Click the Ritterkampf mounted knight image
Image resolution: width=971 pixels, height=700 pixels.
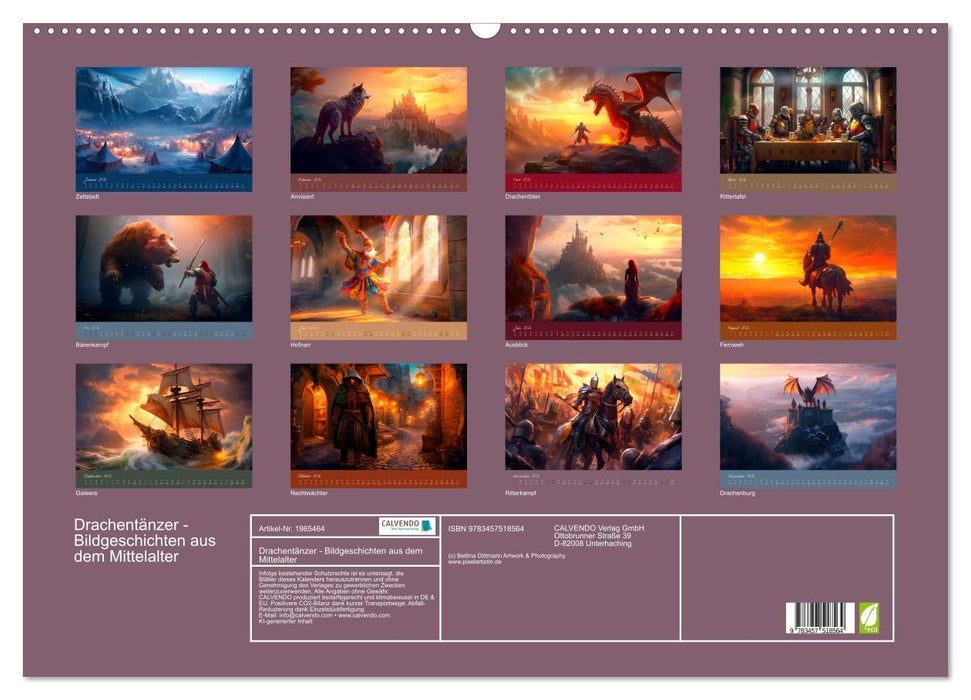[593, 417]
